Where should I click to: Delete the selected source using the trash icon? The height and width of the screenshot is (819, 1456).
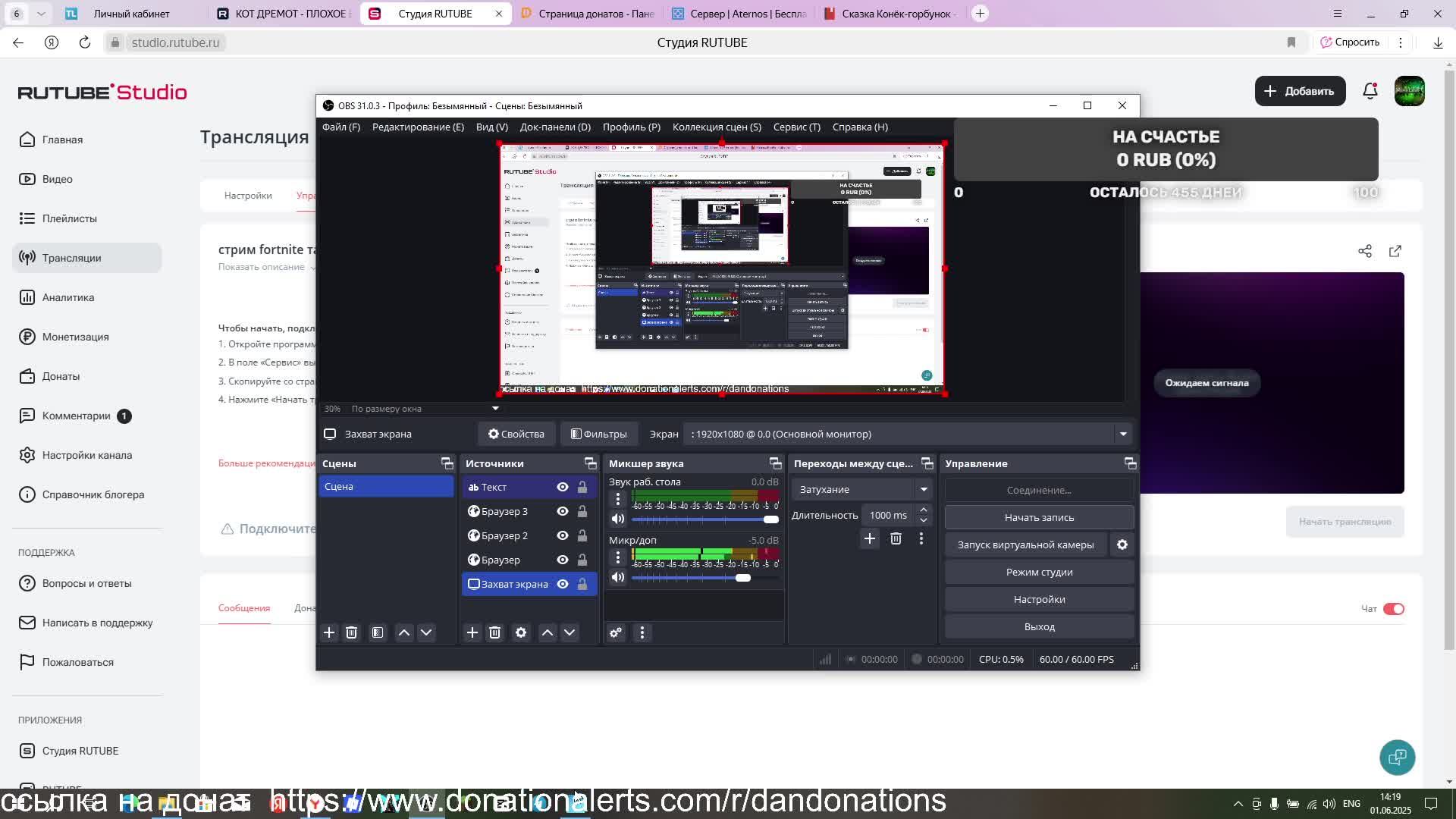coord(494,632)
